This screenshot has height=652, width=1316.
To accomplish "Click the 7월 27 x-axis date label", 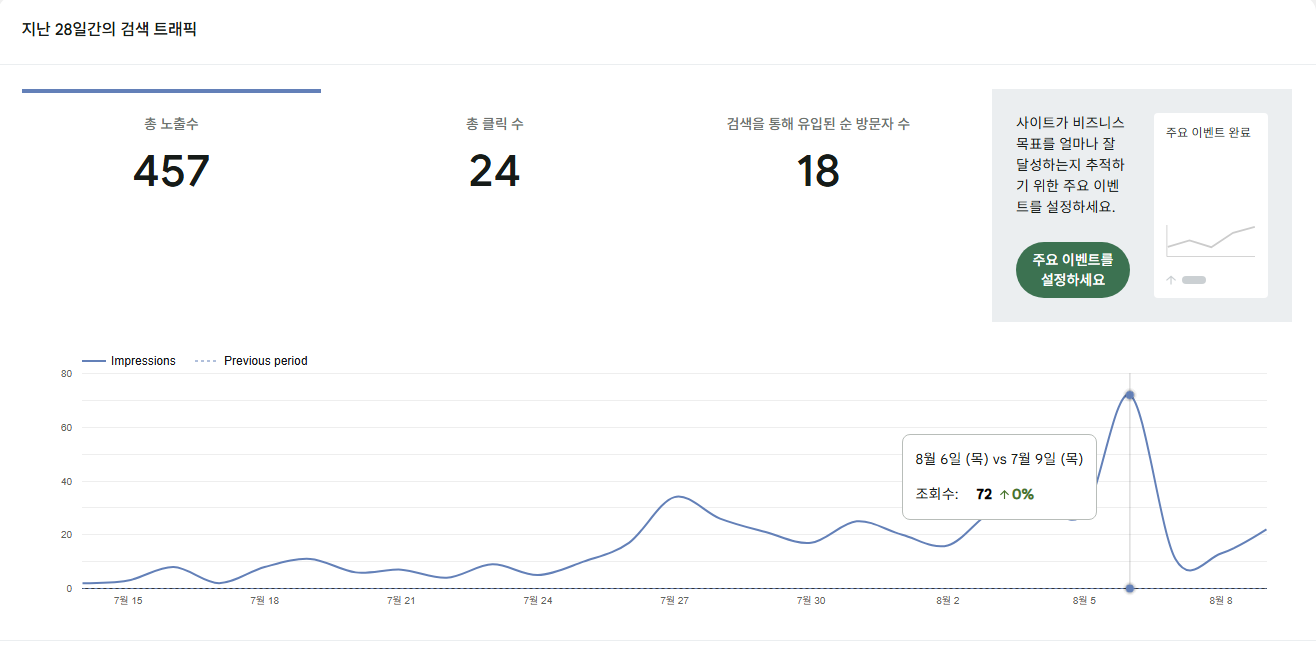I will (675, 601).
